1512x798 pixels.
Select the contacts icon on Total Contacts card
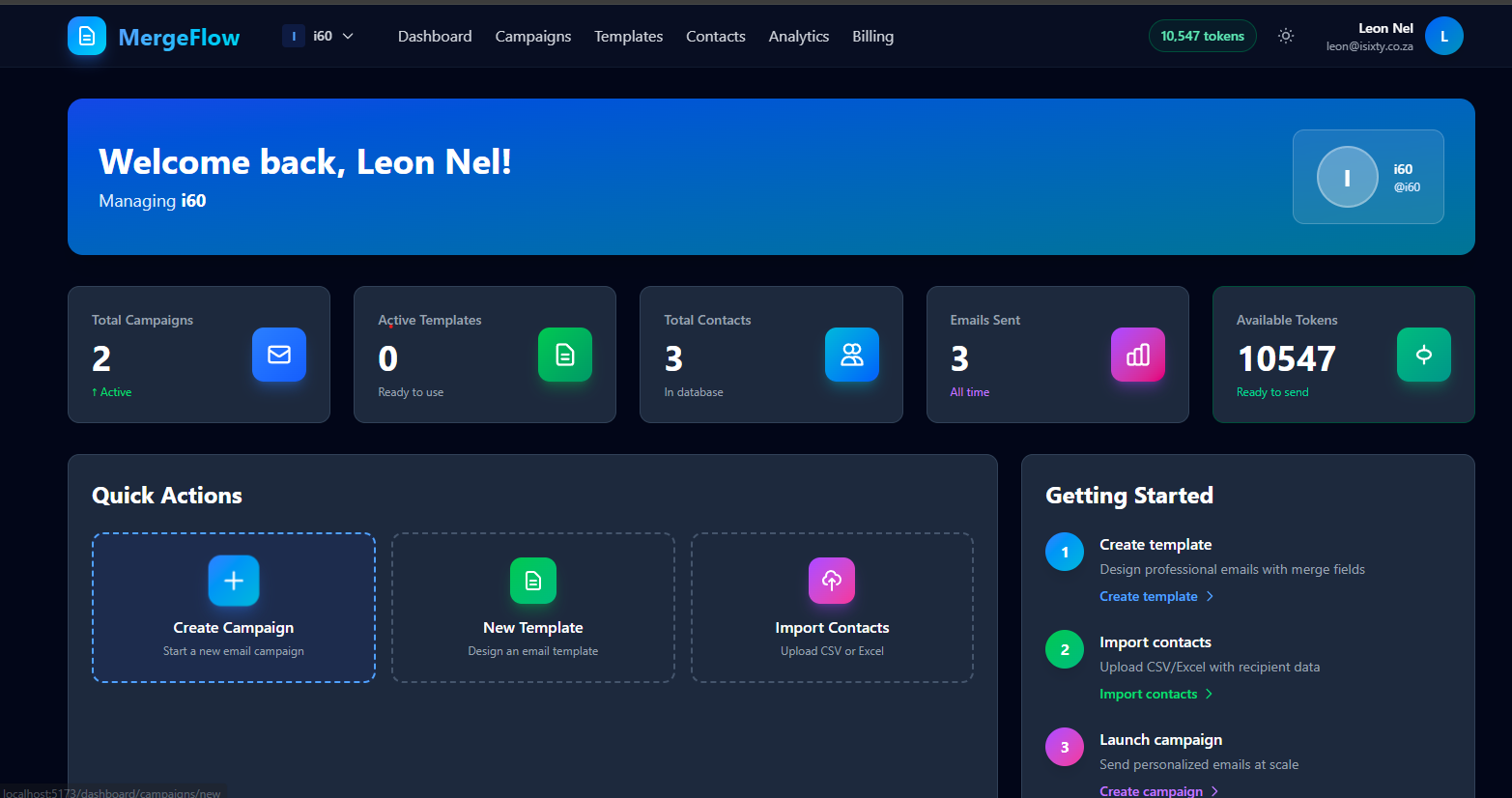pyautogui.click(x=851, y=355)
